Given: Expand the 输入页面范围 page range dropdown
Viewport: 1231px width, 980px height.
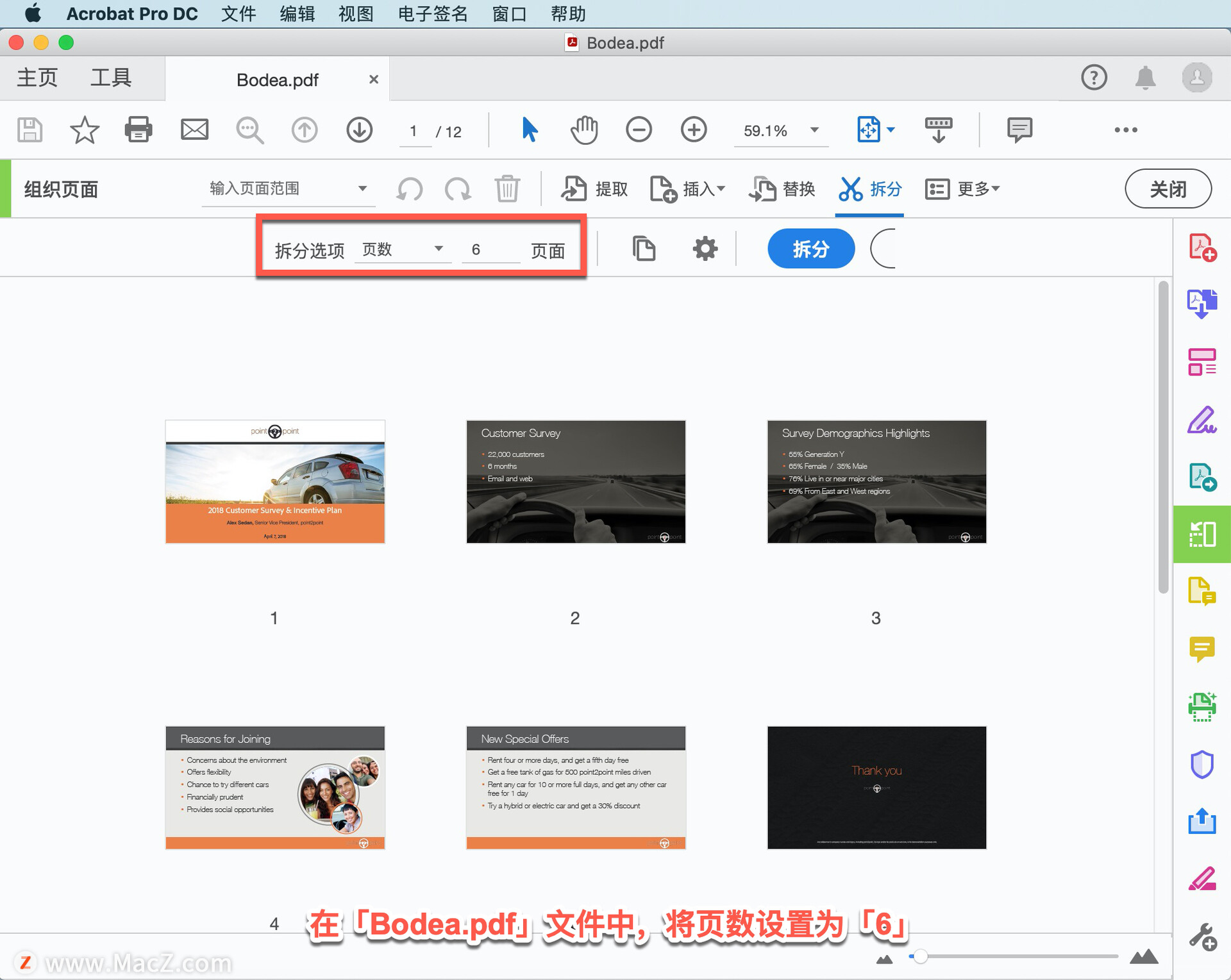Looking at the screenshot, I should [x=362, y=188].
